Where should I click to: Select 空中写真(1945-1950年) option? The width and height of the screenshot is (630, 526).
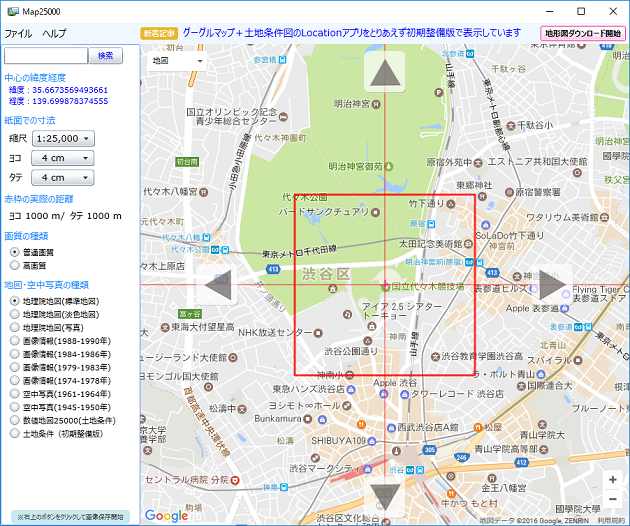click(x=15, y=407)
